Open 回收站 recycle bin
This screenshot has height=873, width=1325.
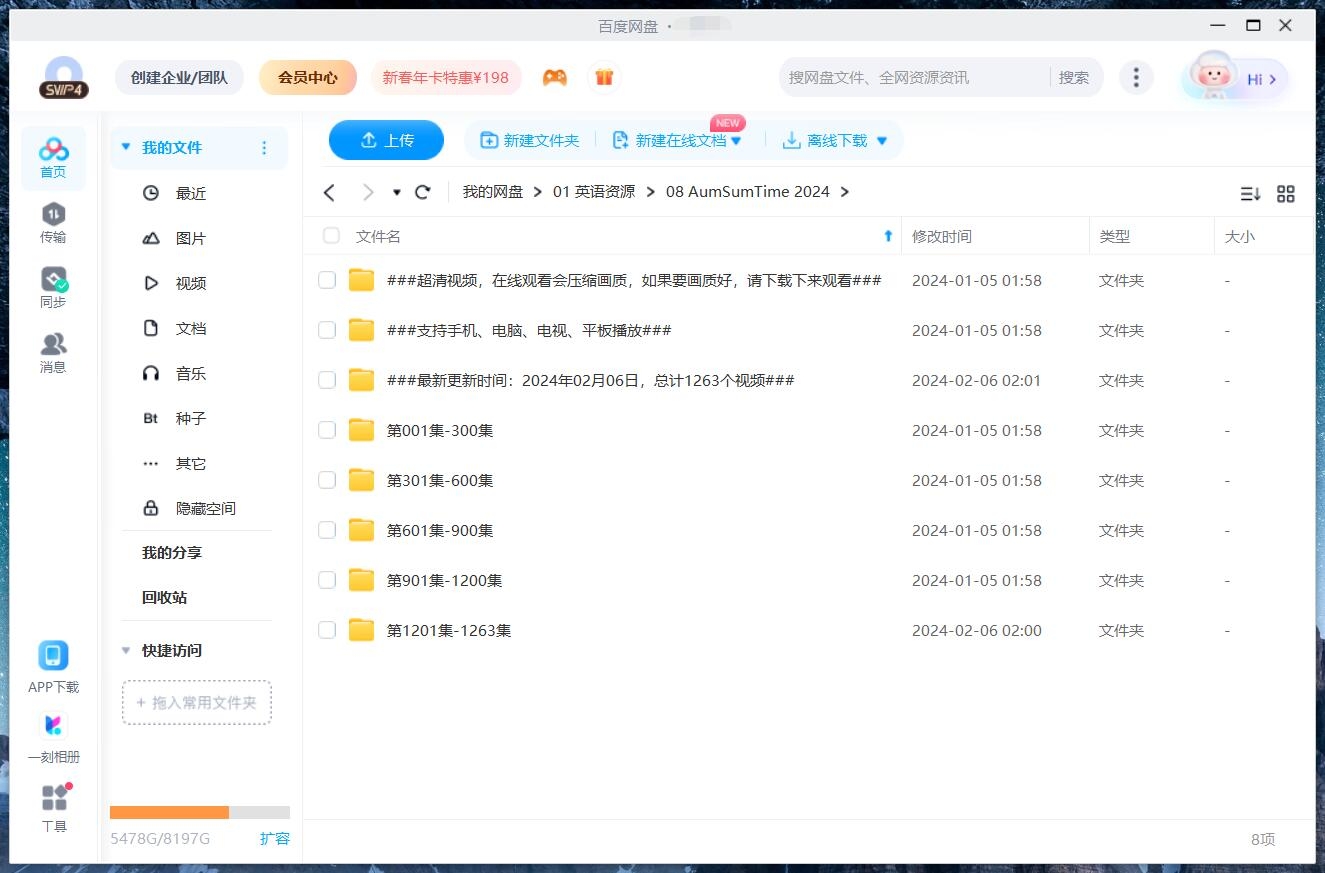164,597
